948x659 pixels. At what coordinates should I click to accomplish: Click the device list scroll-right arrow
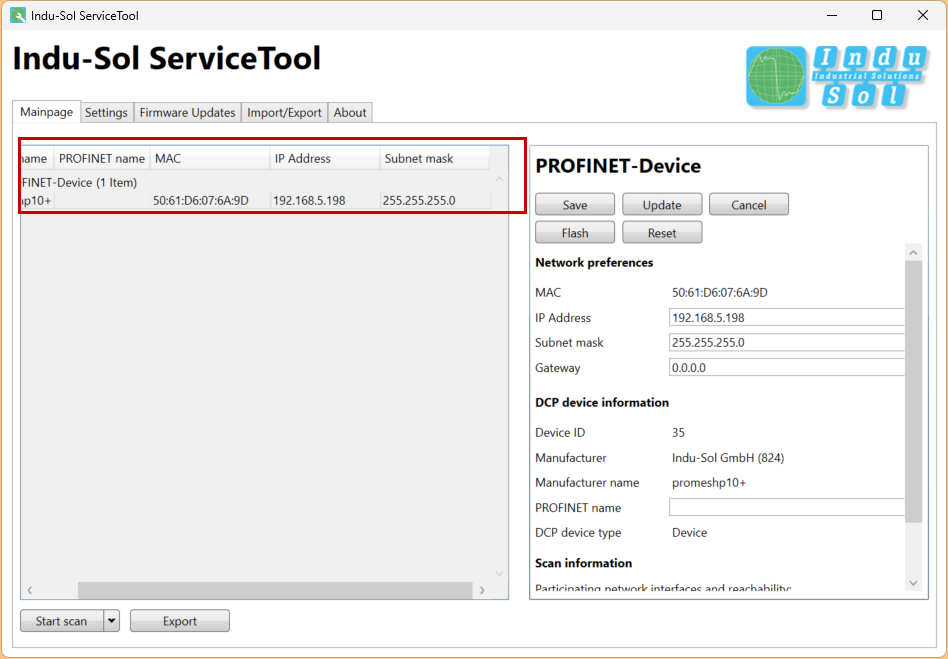[x=482, y=590]
